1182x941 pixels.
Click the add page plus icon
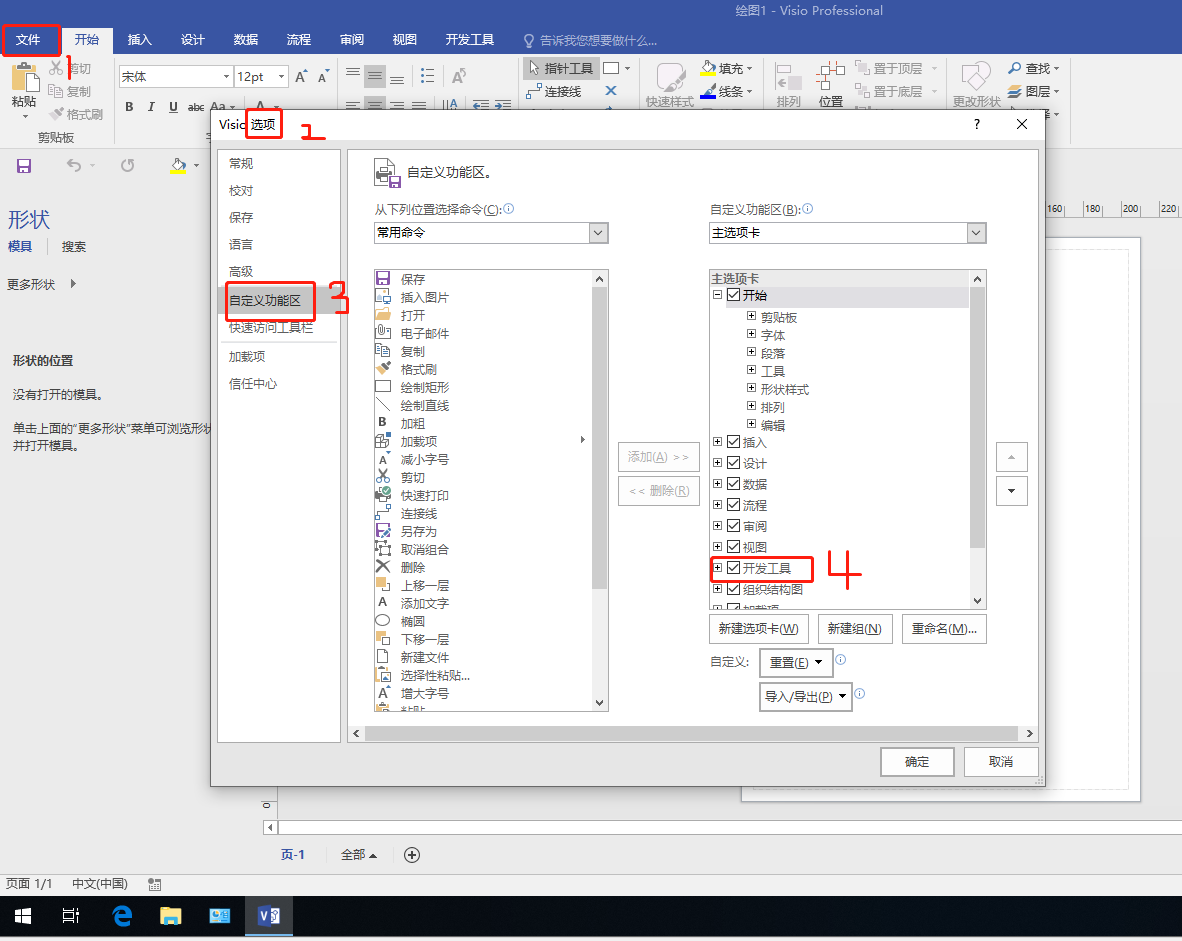tap(411, 855)
